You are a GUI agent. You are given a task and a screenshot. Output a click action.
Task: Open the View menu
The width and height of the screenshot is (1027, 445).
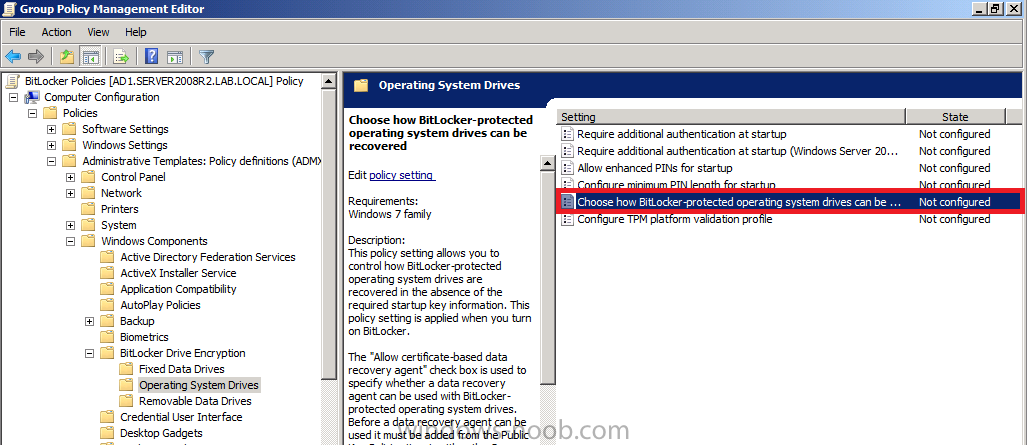click(x=98, y=32)
